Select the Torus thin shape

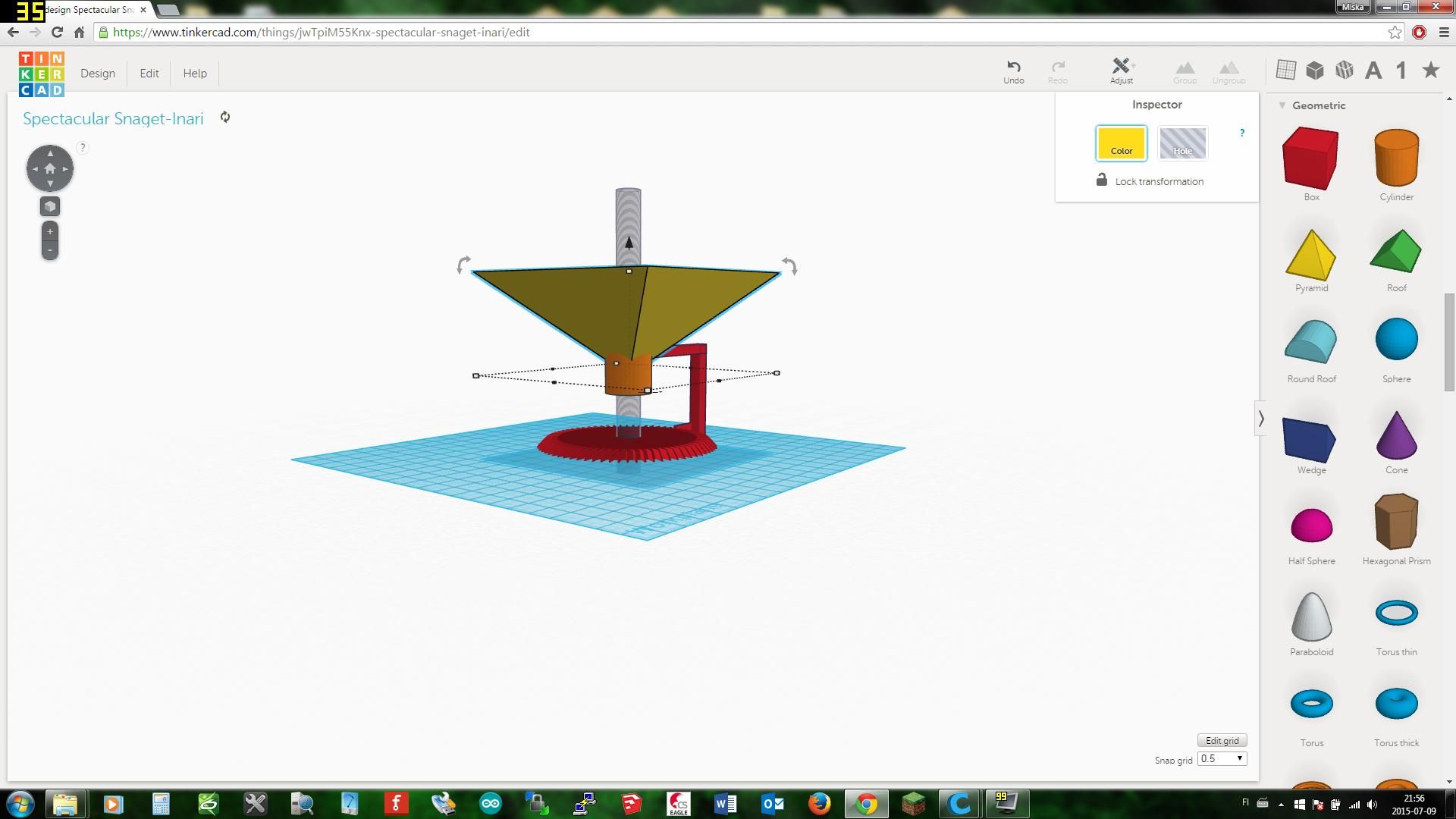[1396, 614]
